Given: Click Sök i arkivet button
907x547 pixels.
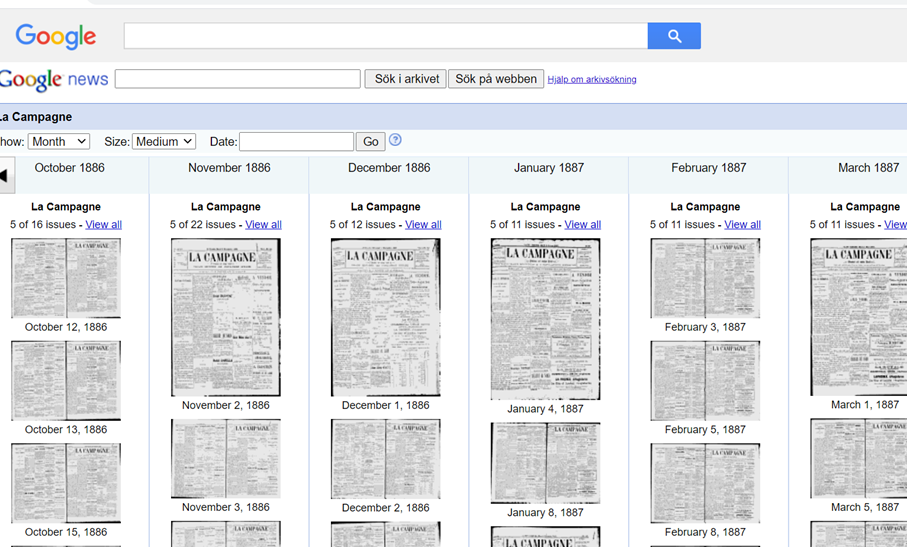Looking at the screenshot, I should click(x=405, y=79).
